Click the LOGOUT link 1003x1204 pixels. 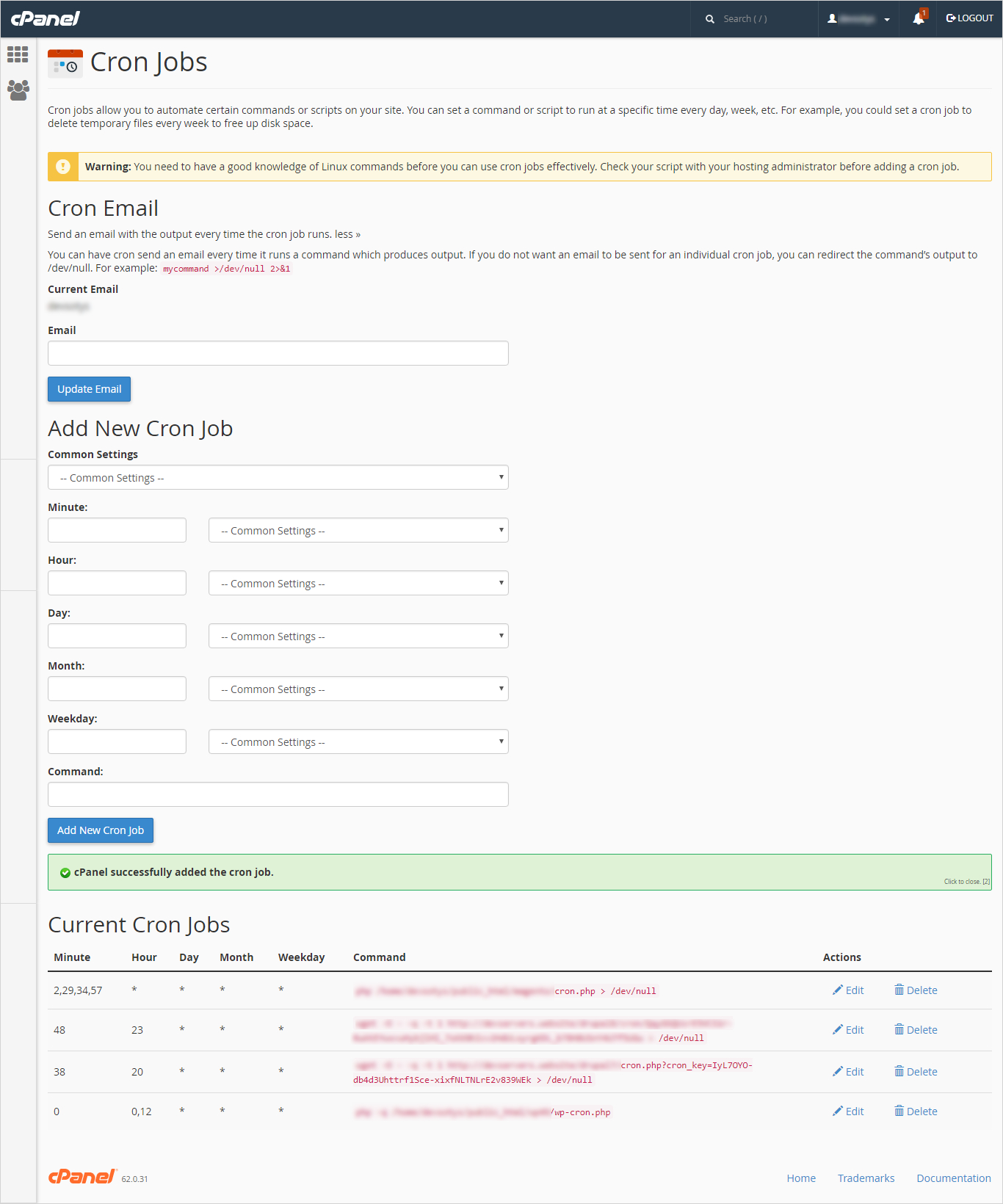point(970,18)
